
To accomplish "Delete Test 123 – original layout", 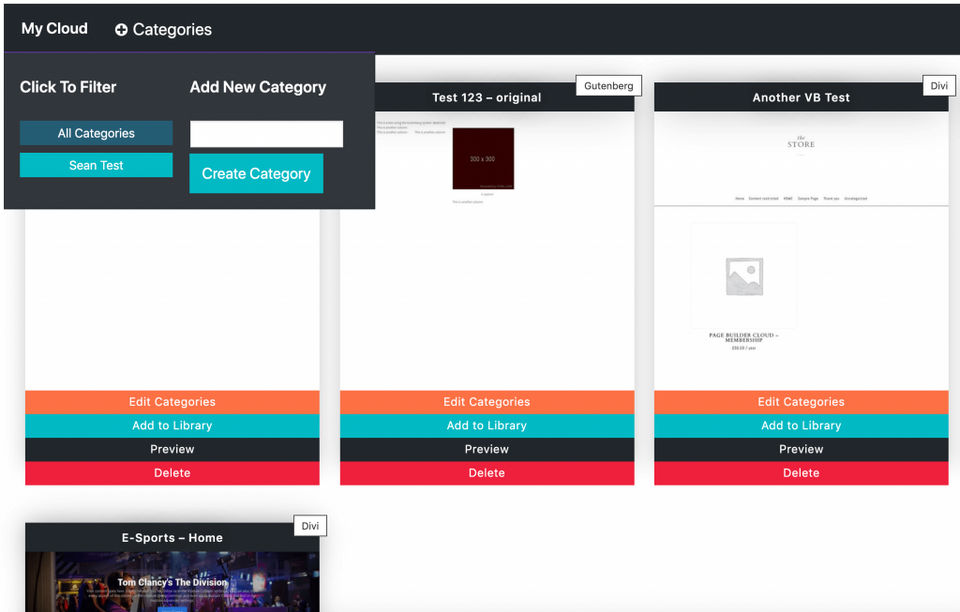I will point(487,473).
